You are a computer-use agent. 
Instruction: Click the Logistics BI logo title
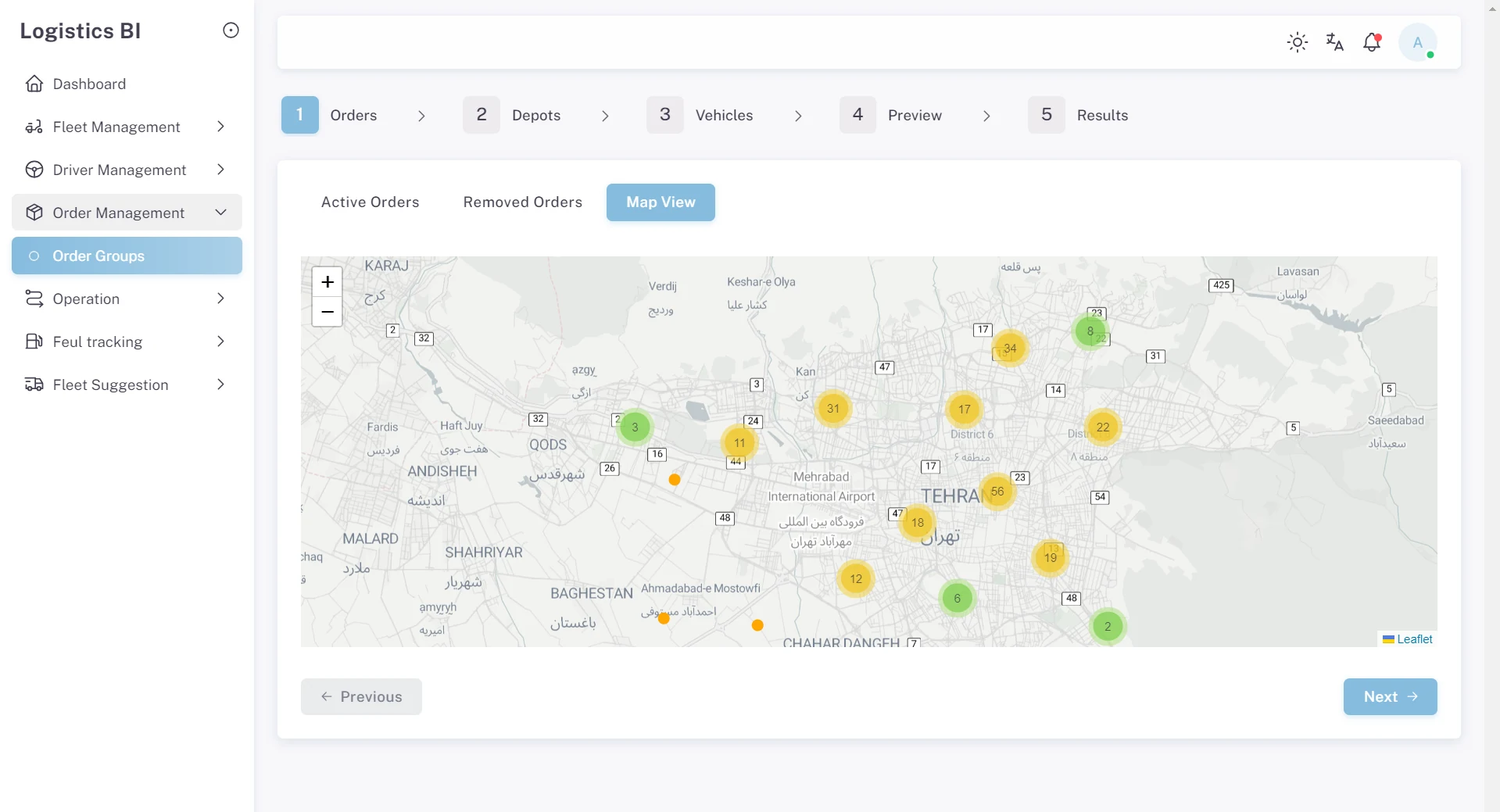tap(81, 31)
